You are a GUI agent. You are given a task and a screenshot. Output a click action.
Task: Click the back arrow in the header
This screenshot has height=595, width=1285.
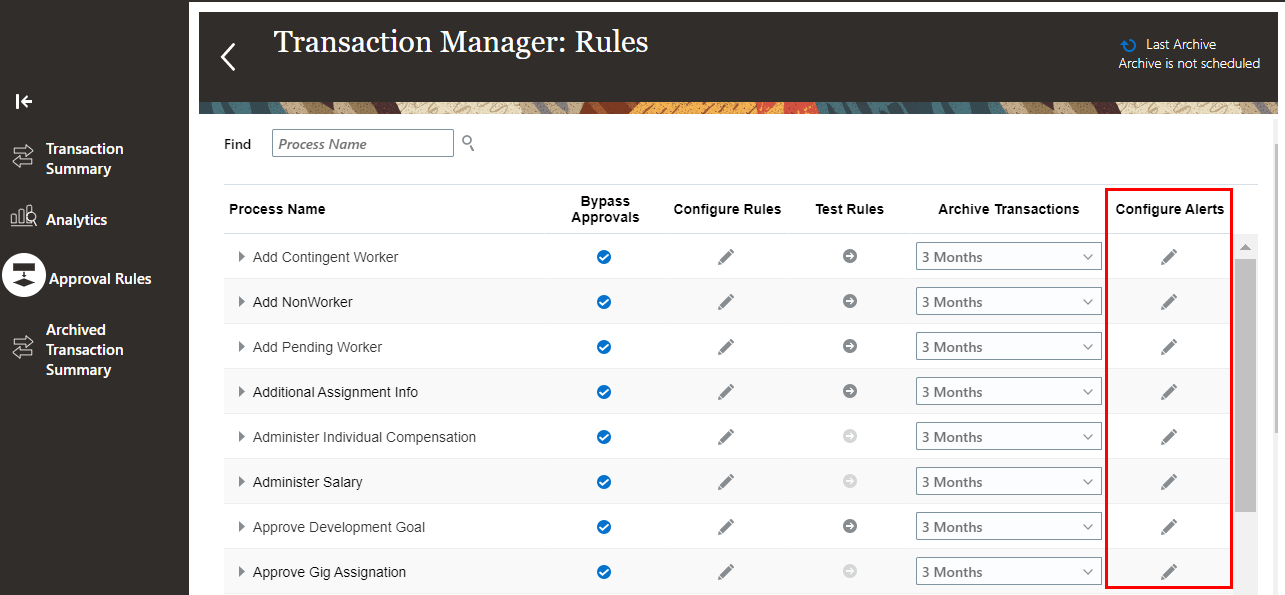point(228,55)
